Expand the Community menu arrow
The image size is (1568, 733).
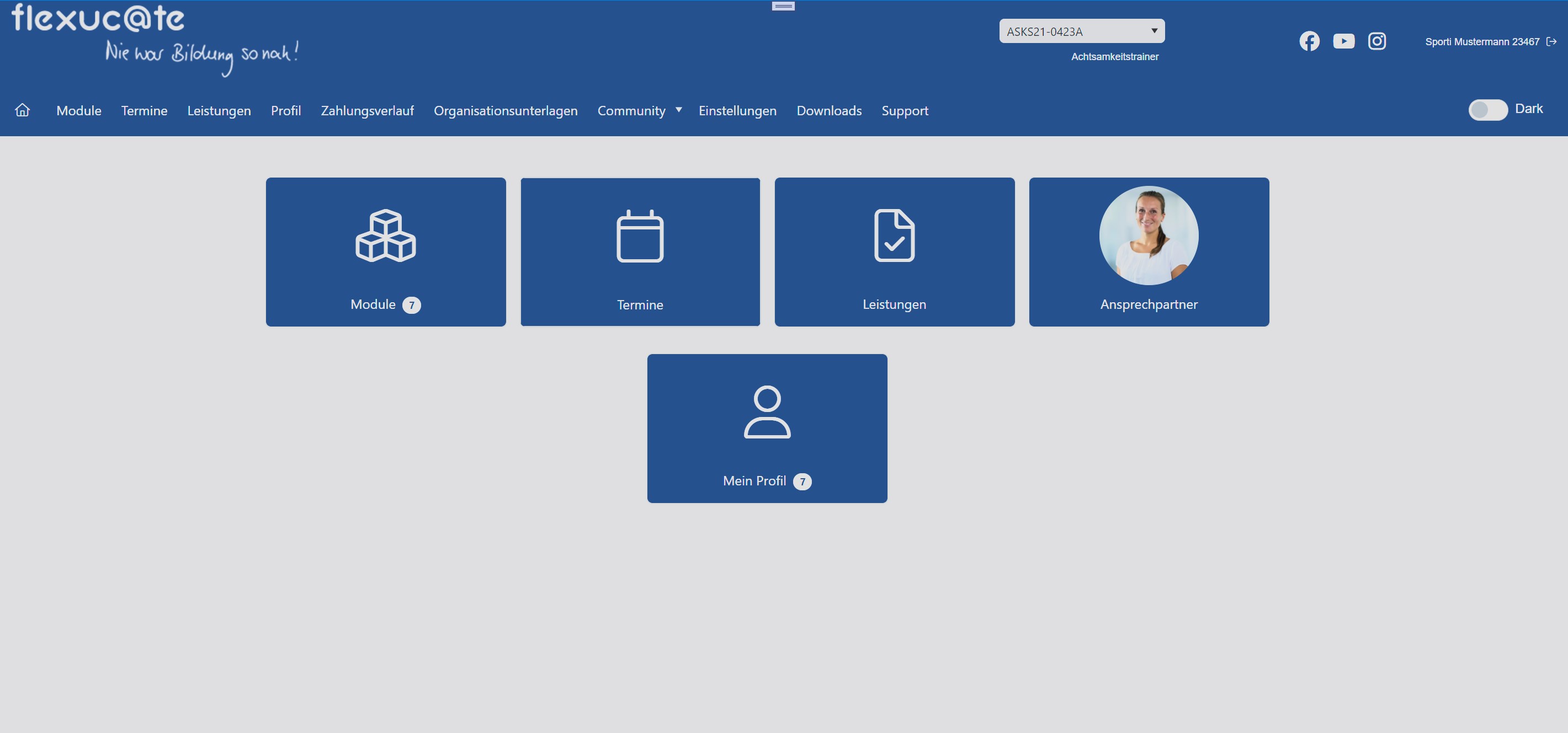(x=679, y=110)
